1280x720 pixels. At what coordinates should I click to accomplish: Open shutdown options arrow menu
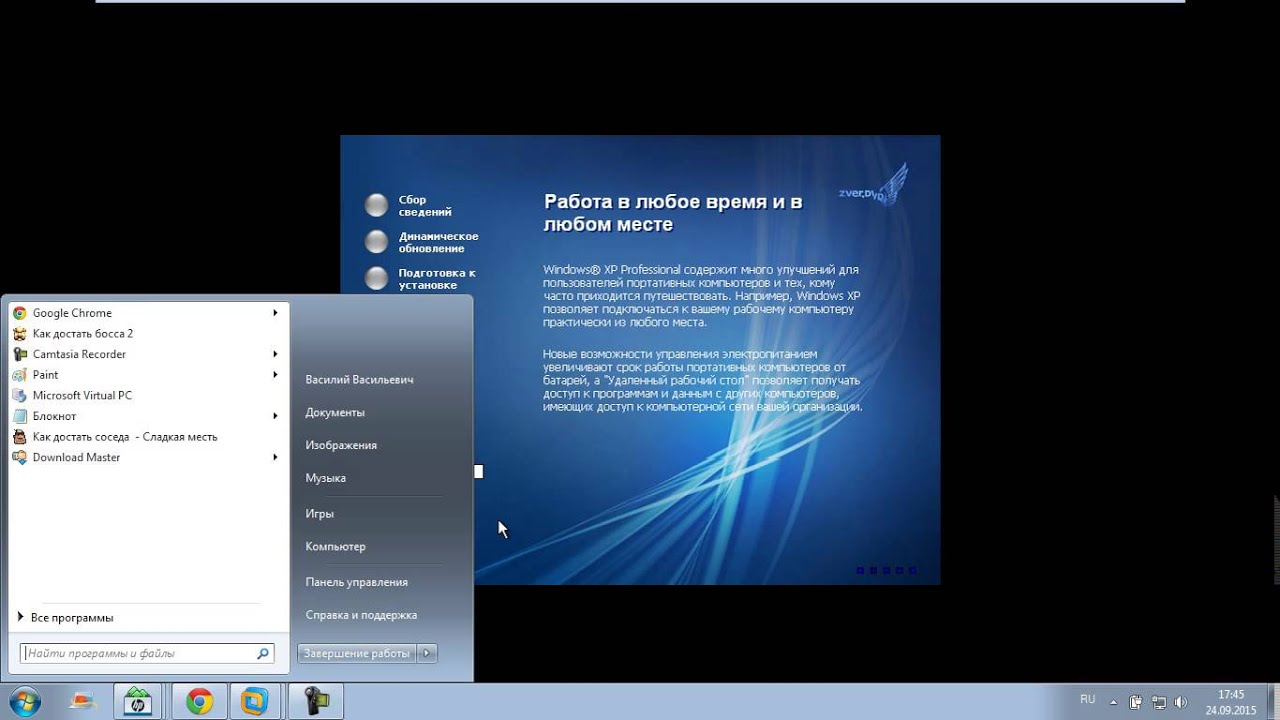coord(427,653)
